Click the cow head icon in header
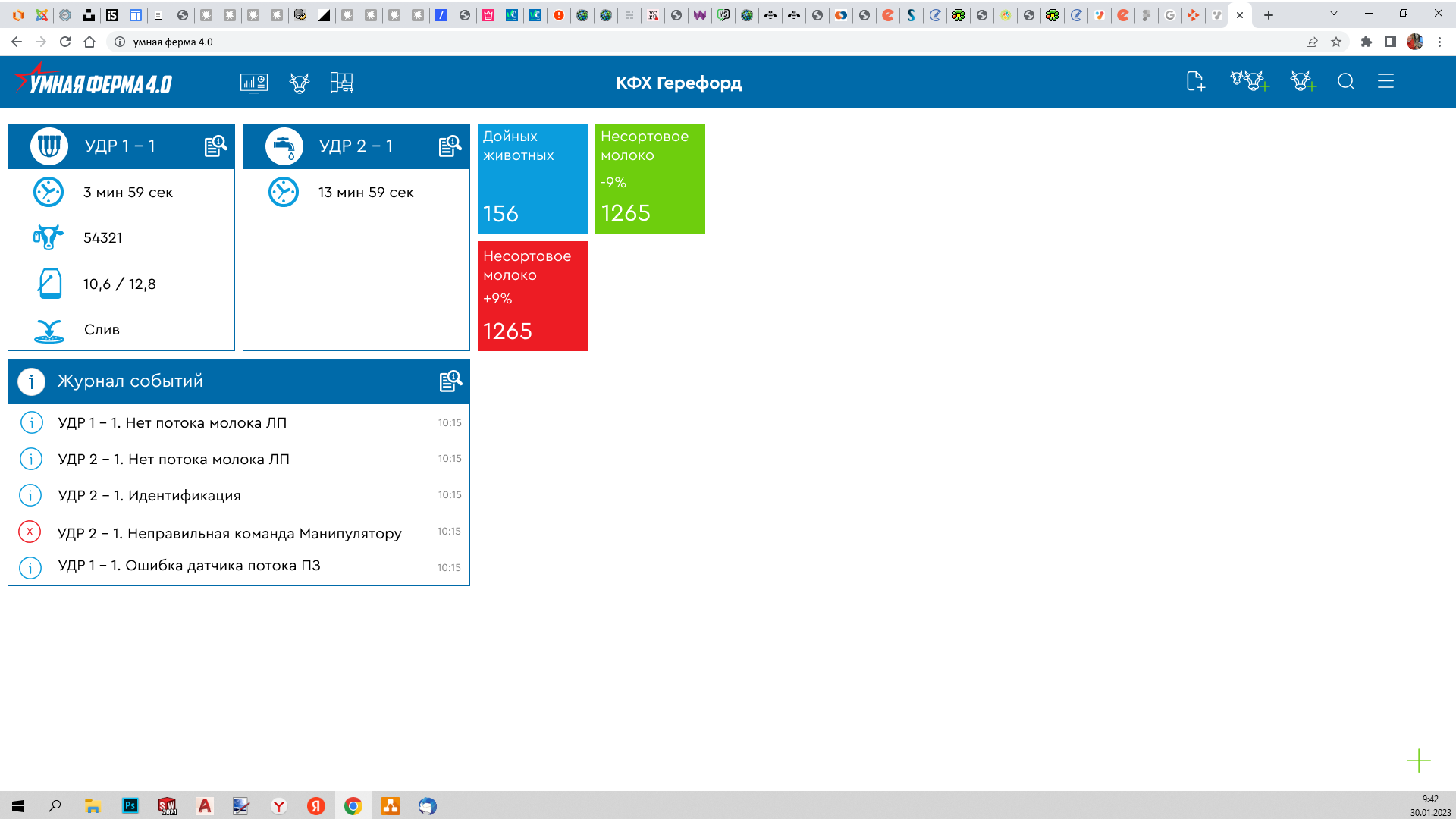Image resolution: width=1456 pixels, height=819 pixels. click(300, 83)
